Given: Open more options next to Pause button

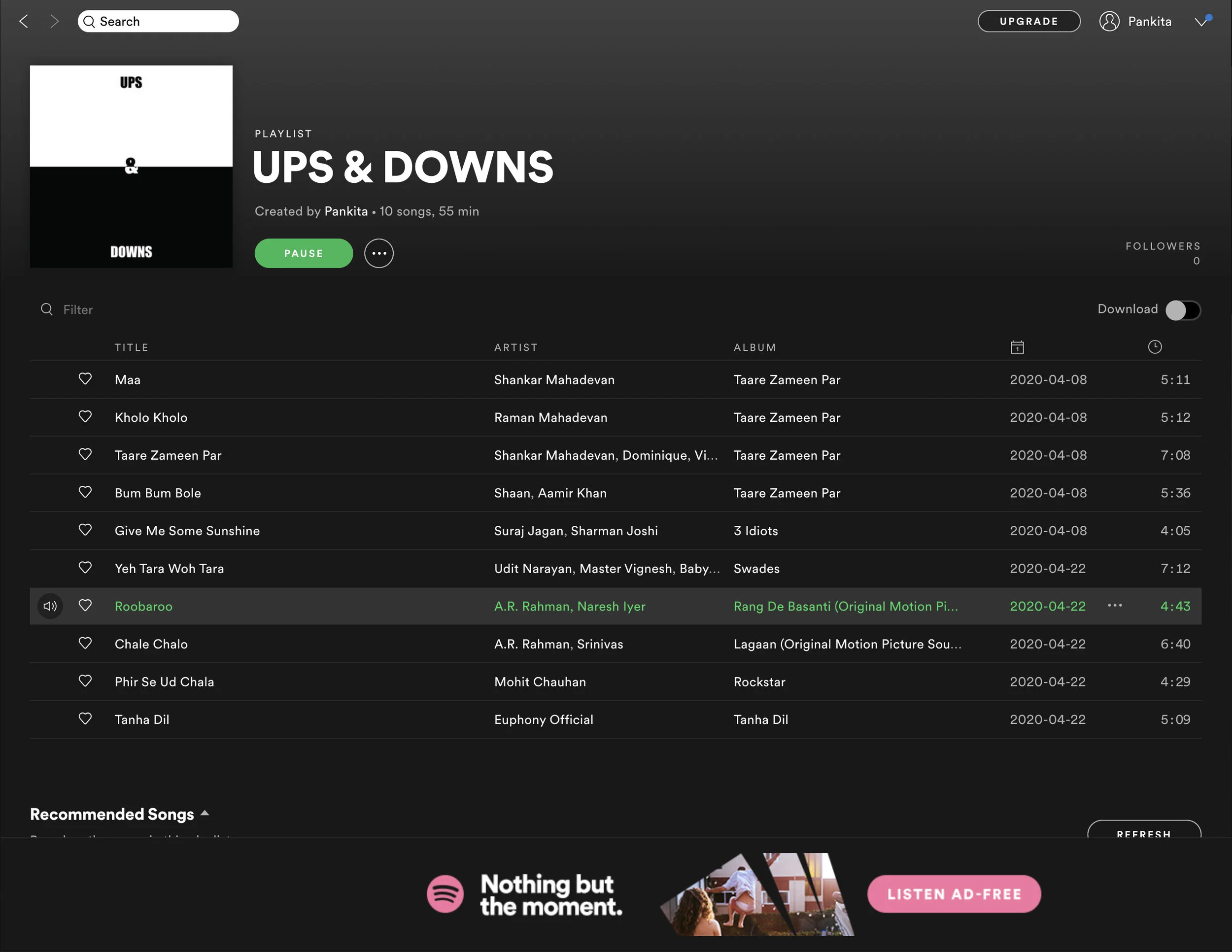Looking at the screenshot, I should pos(379,253).
